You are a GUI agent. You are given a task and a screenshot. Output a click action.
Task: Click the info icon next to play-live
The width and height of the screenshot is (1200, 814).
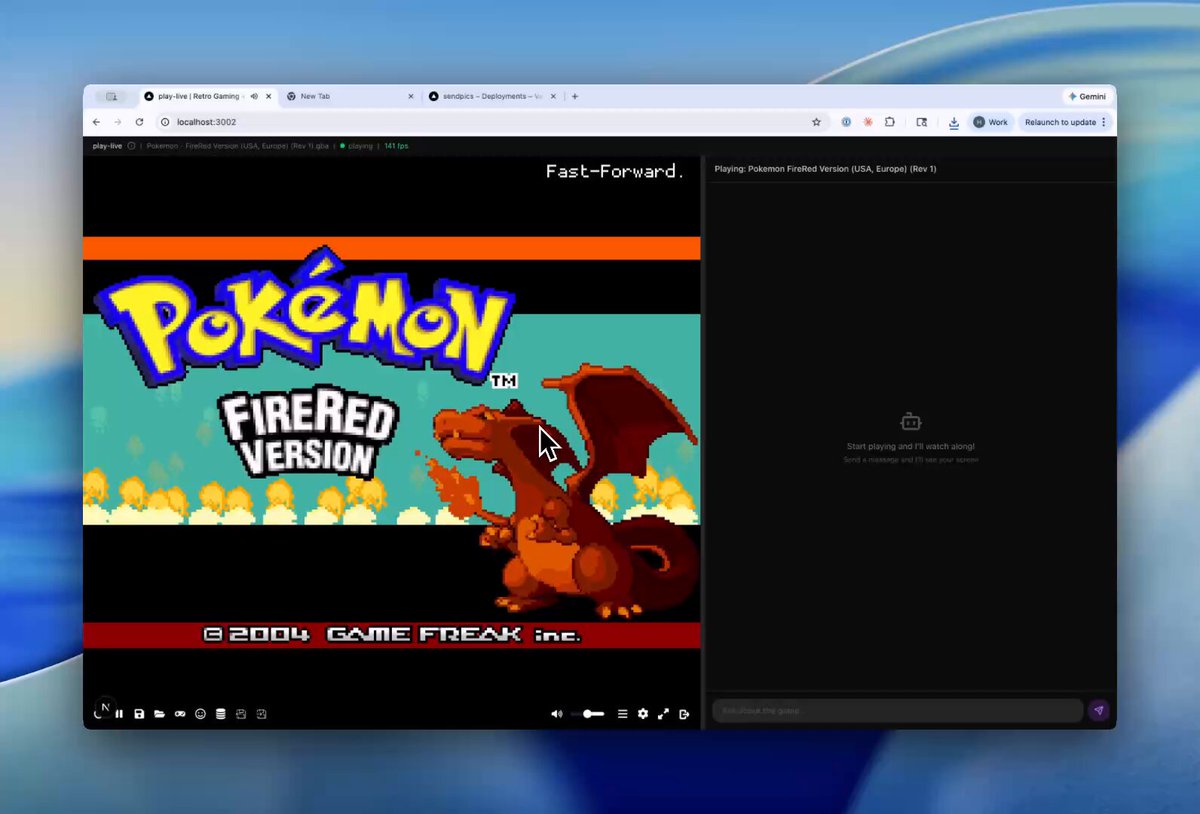coord(132,146)
